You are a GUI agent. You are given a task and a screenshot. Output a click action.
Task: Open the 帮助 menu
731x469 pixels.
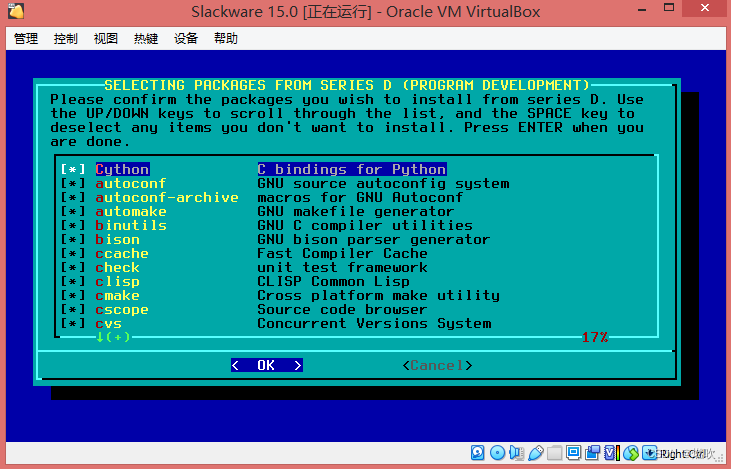pos(226,38)
